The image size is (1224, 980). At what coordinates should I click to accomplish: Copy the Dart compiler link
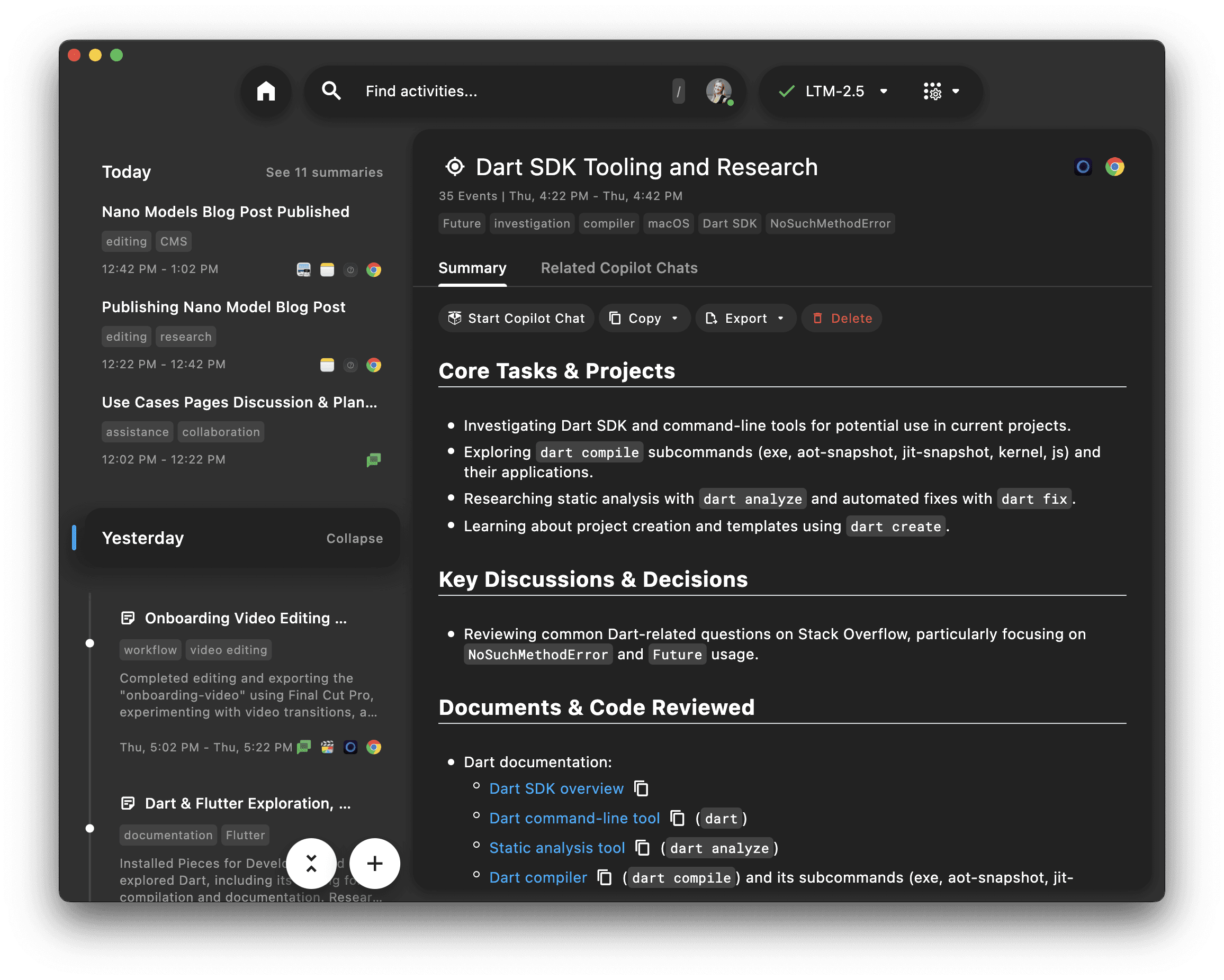pos(605,877)
